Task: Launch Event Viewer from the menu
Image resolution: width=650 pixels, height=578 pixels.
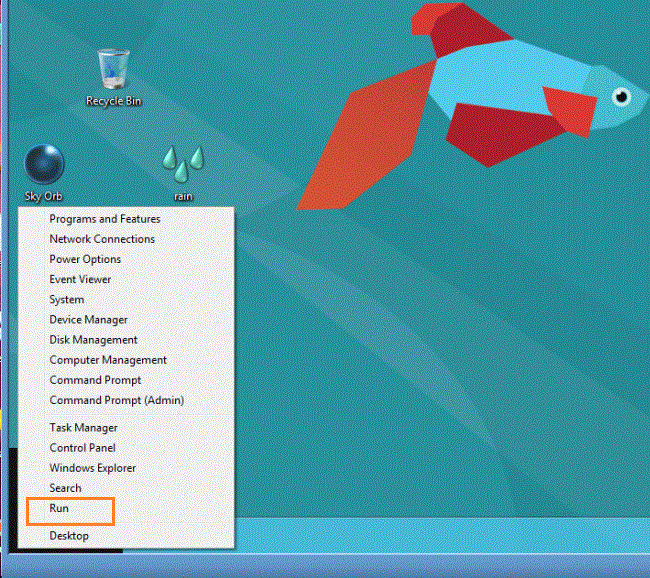Action: click(126, 279)
